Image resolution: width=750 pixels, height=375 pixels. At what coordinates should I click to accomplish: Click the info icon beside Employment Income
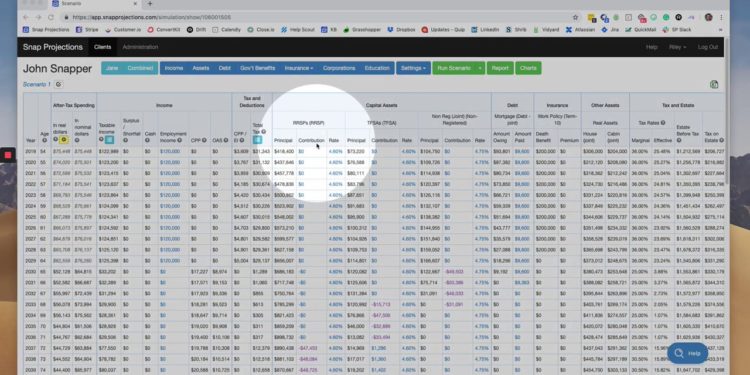point(180,140)
